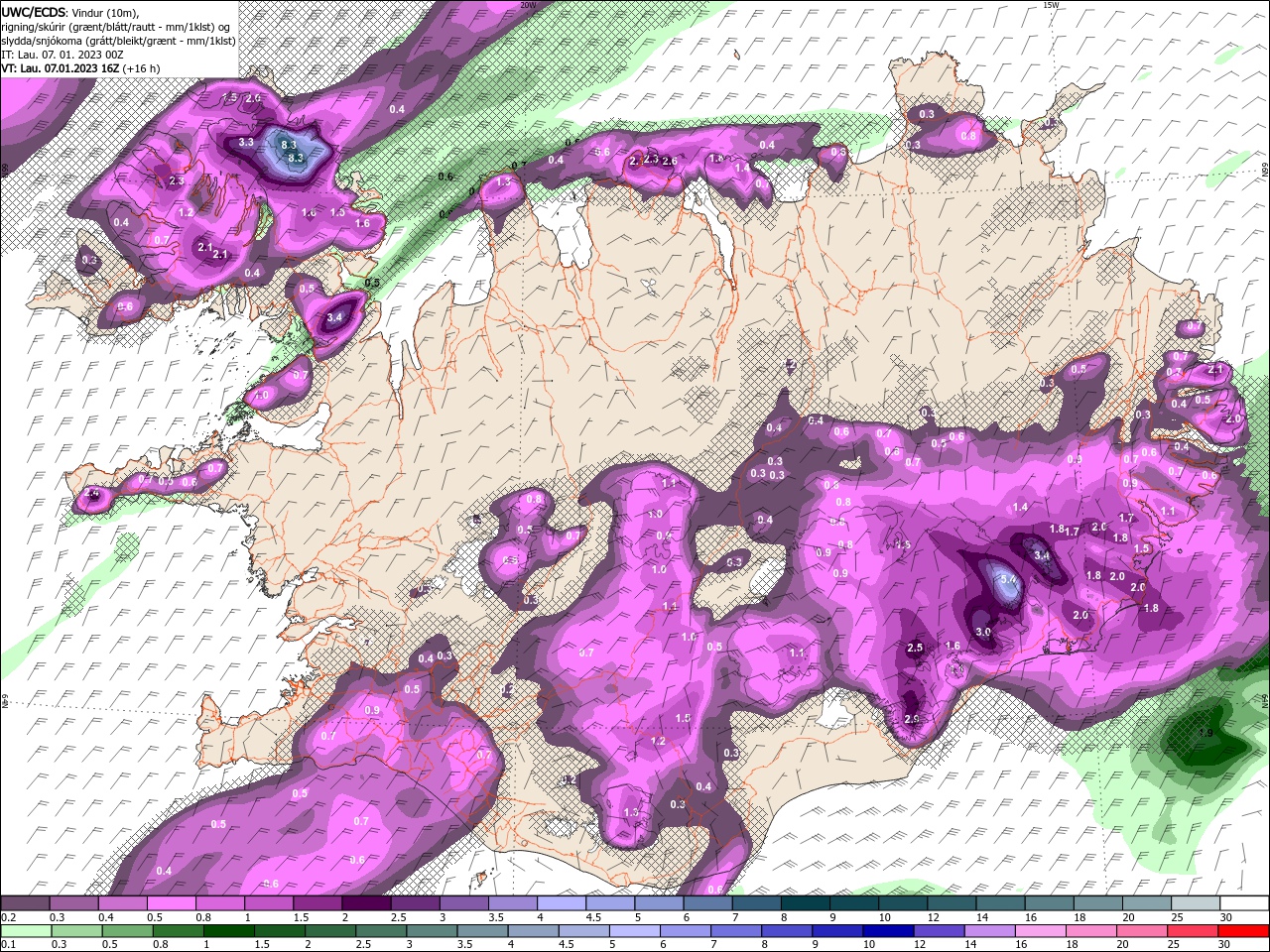
Task: Click the bright pink 0.5 snow legend swatch
Action: coord(171,903)
